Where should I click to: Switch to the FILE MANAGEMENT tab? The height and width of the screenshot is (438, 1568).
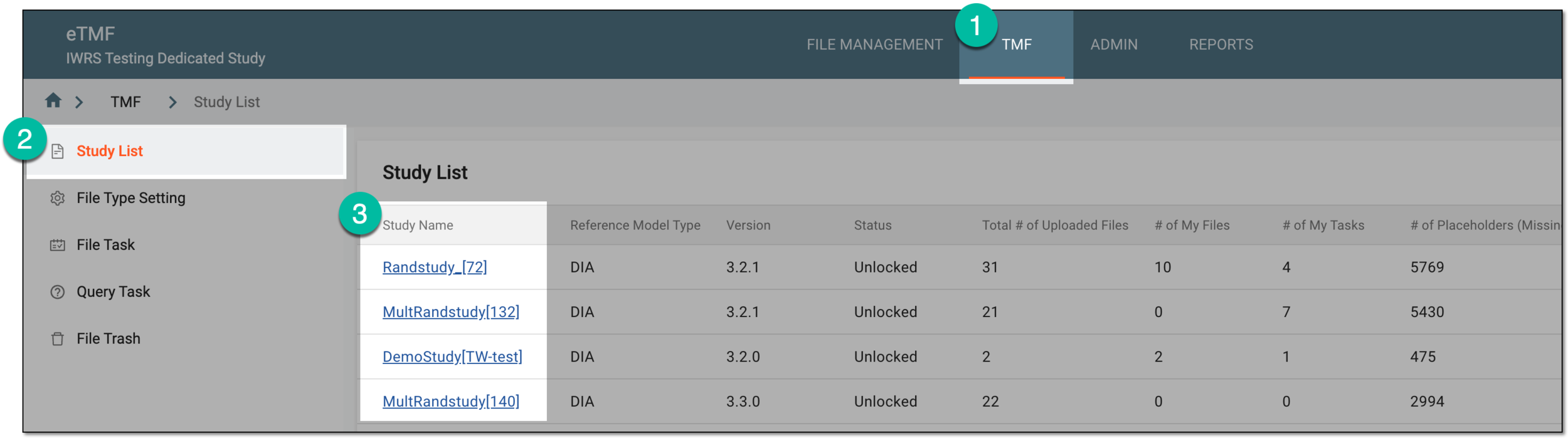click(874, 44)
